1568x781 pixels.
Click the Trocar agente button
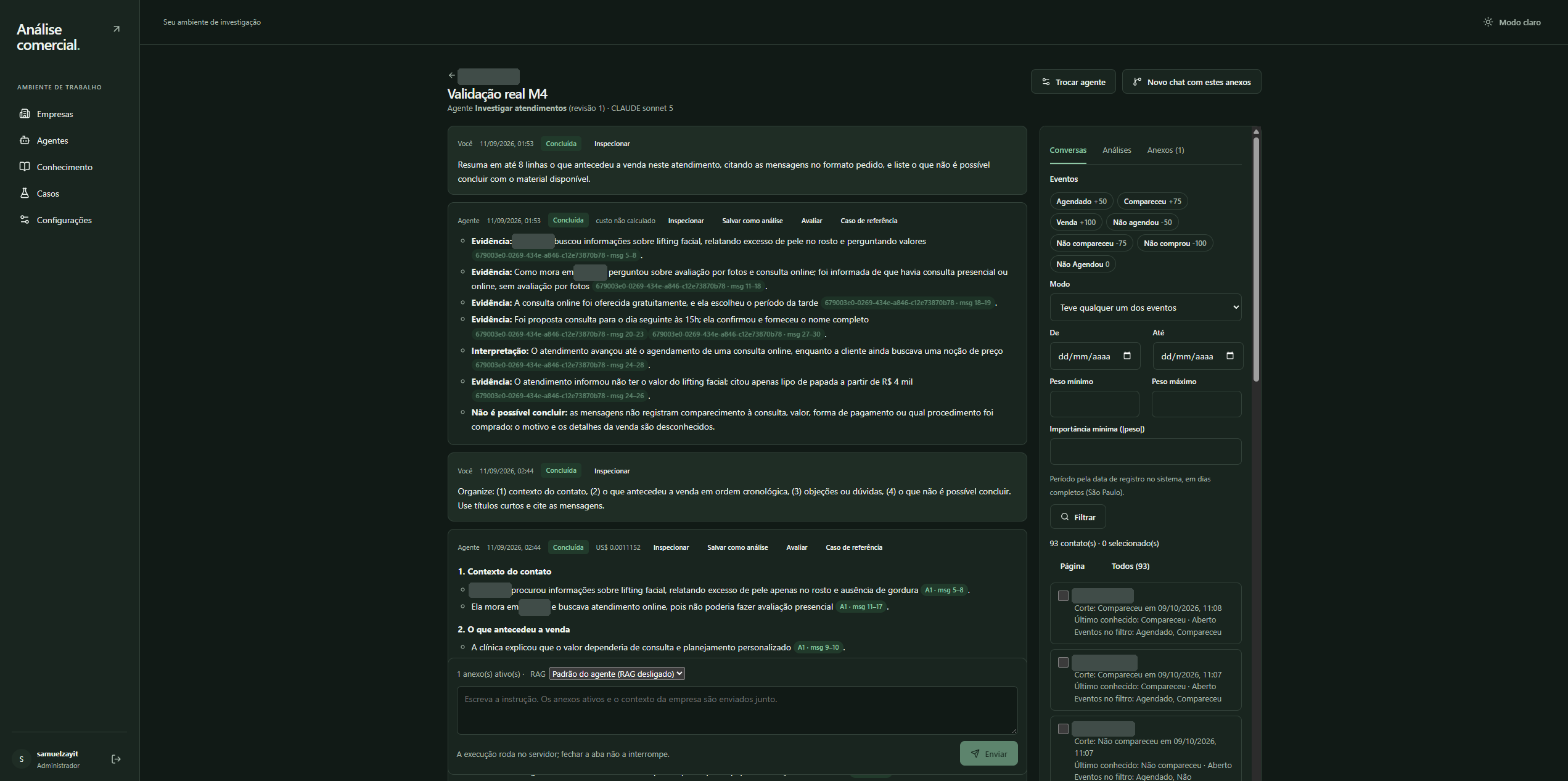click(1073, 81)
